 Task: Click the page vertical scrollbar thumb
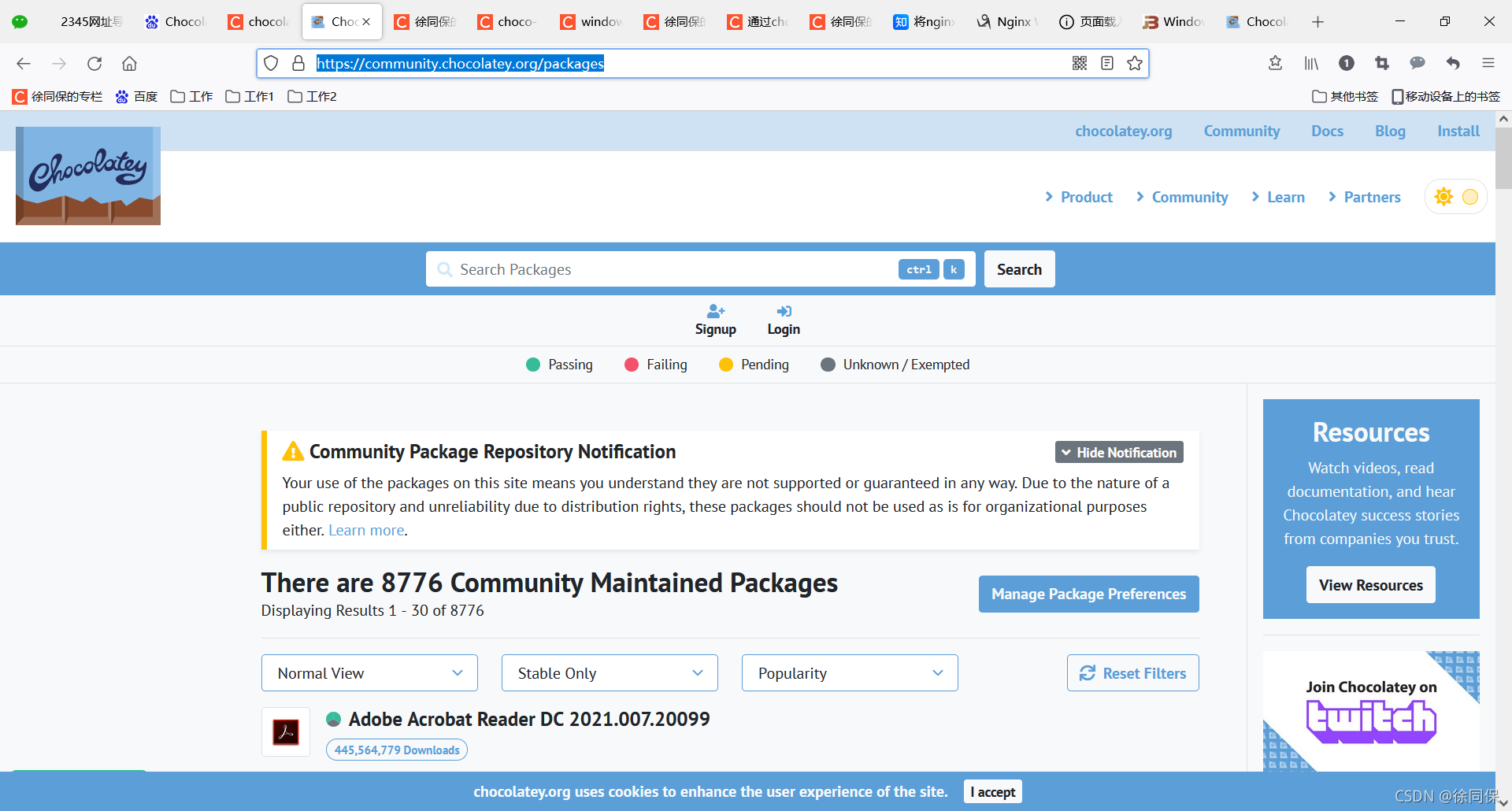coord(1504,157)
